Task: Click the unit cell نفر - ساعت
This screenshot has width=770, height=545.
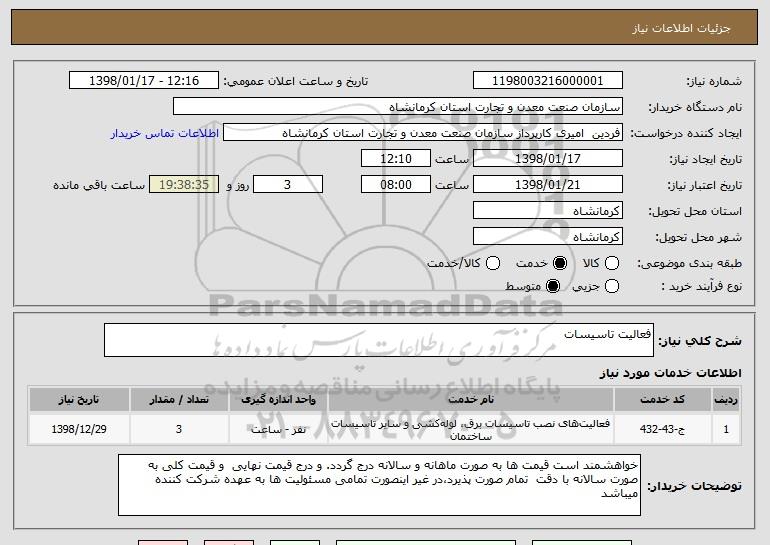Action: 278,429
